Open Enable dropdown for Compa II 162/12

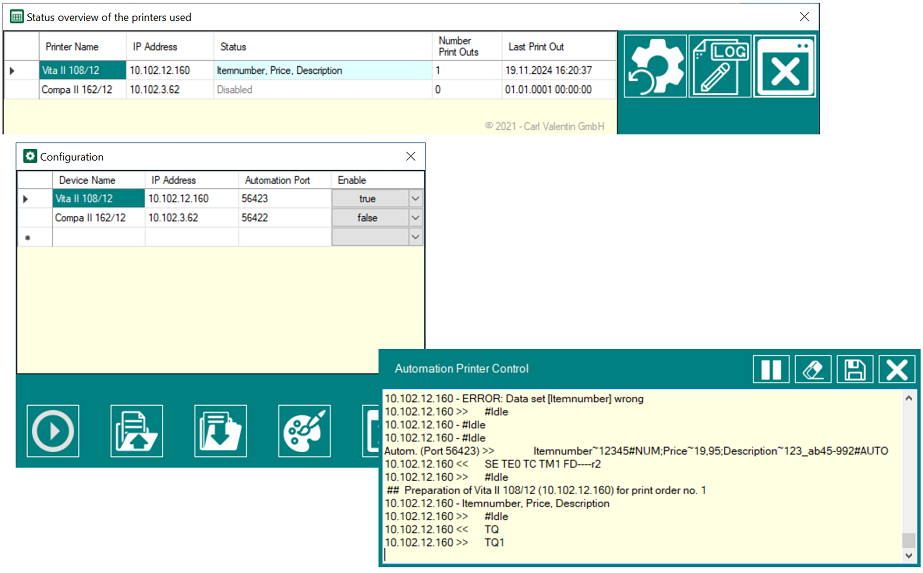coord(416,218)
